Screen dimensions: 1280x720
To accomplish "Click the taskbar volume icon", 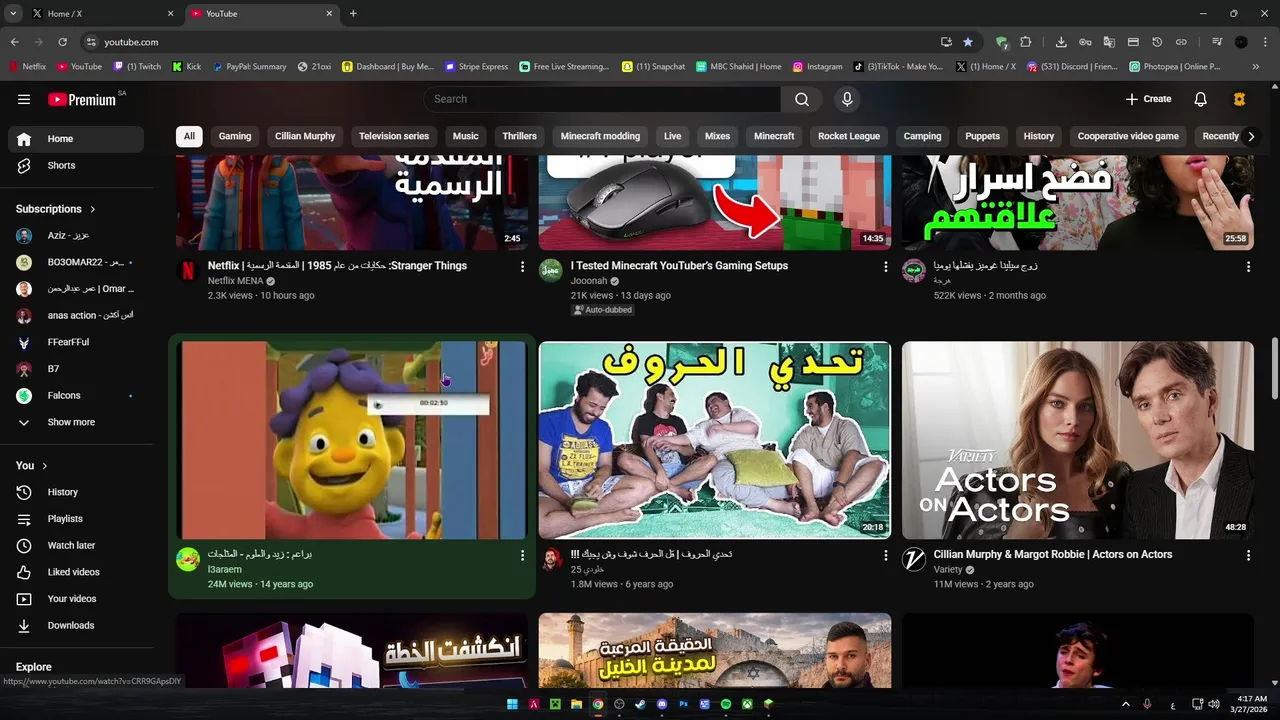I will tap(1213, 704).
